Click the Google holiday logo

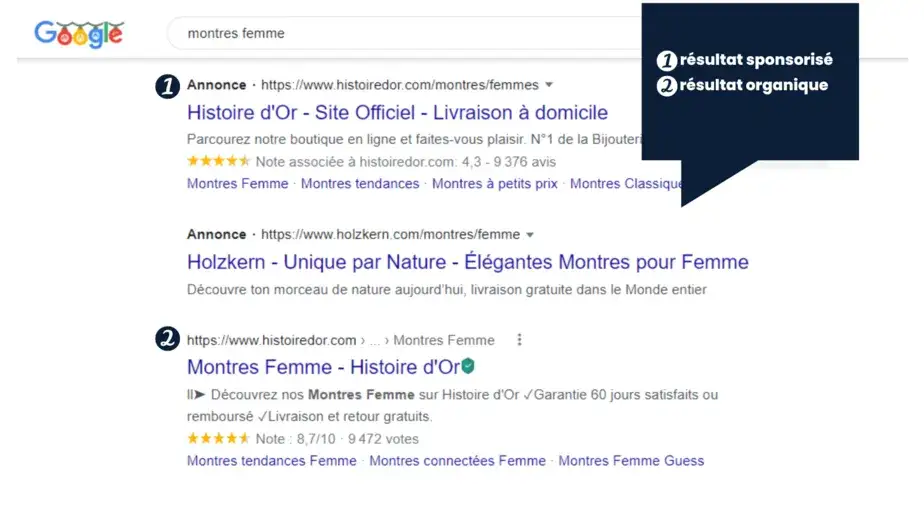pos(79,34)
